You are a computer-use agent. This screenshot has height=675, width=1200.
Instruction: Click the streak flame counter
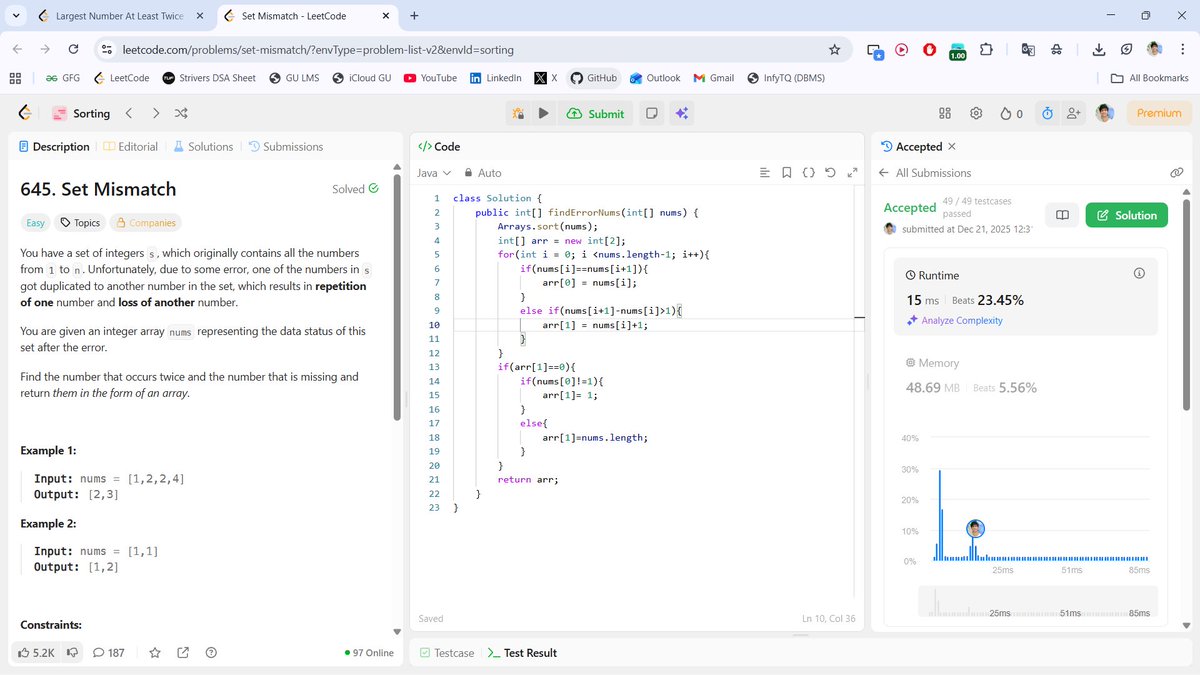point(1011,113)
